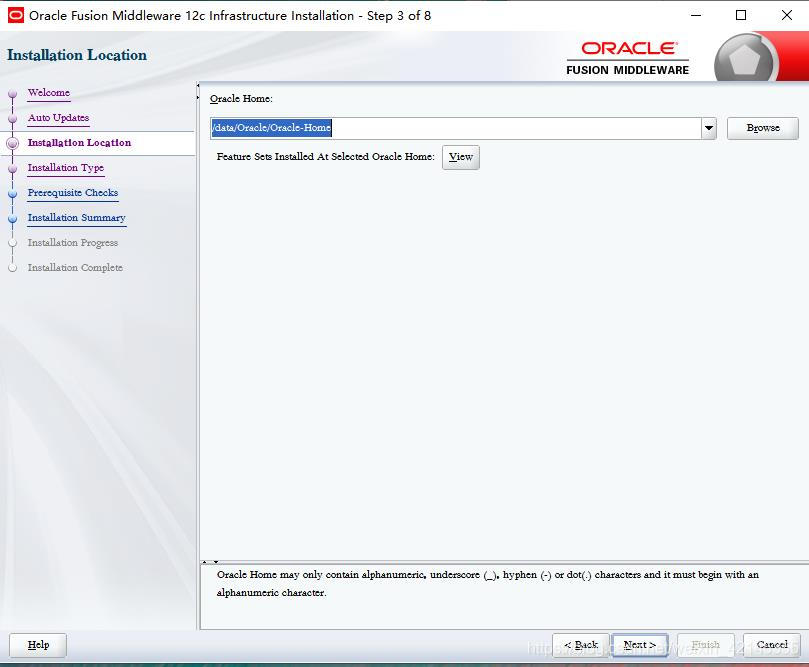Go Back to previous step
The image size is (809, 667).
click(581, 645)
